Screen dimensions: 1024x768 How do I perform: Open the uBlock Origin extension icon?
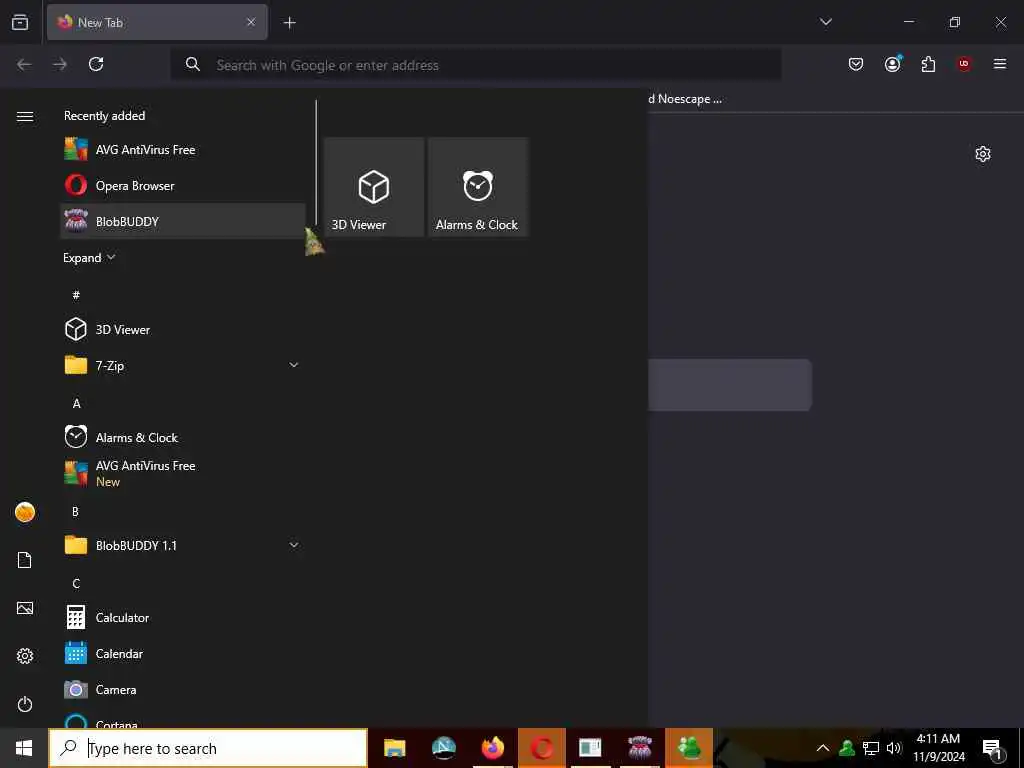pyautogui.click(x=964, y=64)
